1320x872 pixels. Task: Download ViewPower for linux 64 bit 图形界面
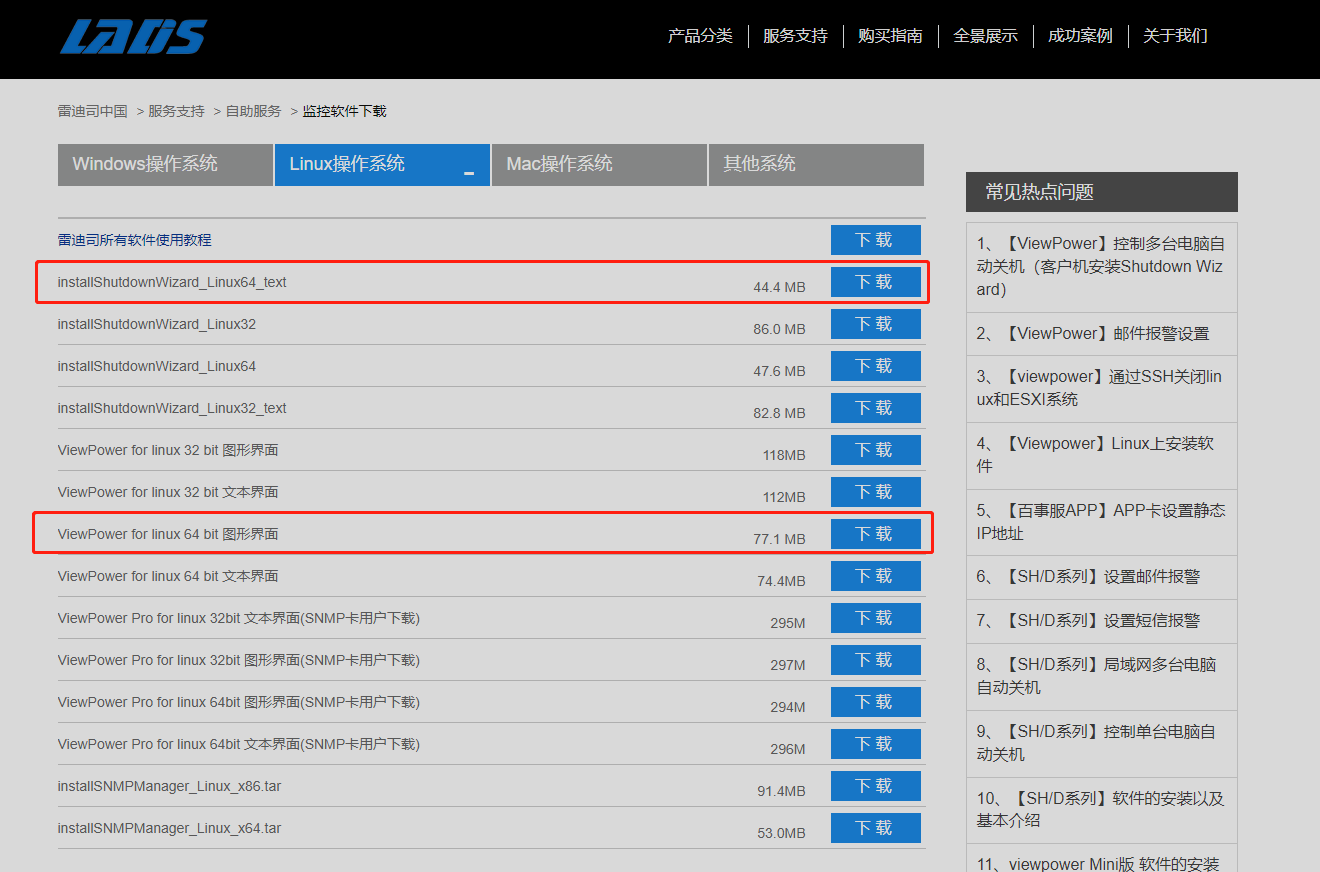pyautogui.click(x=875, y=534)
